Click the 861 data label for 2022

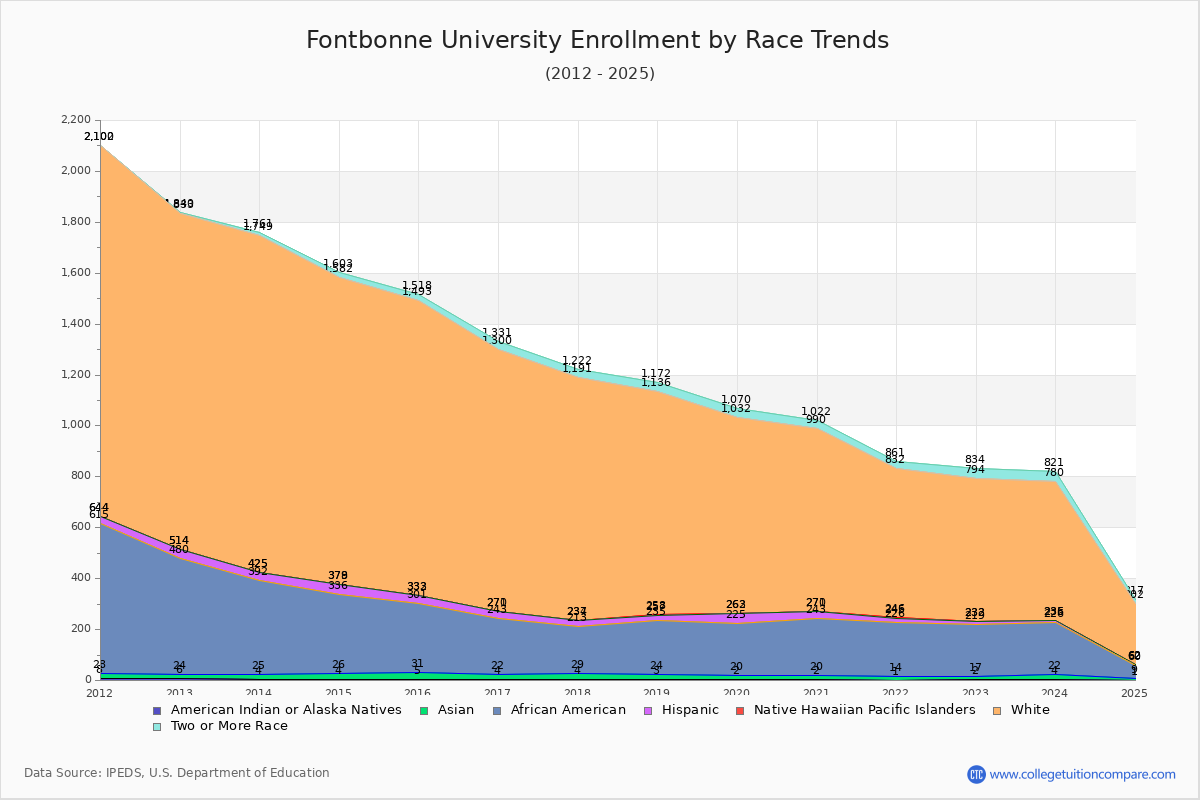895,452
